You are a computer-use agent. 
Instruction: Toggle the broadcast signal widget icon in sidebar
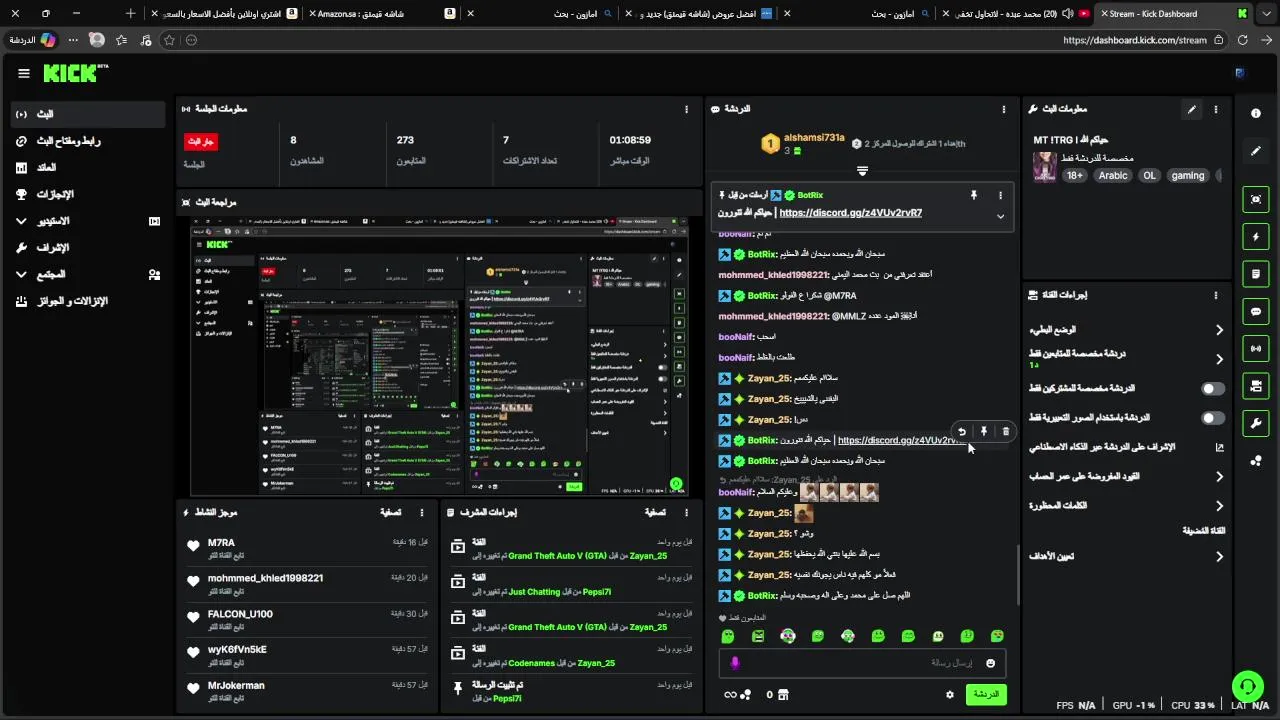point(1256,348)
